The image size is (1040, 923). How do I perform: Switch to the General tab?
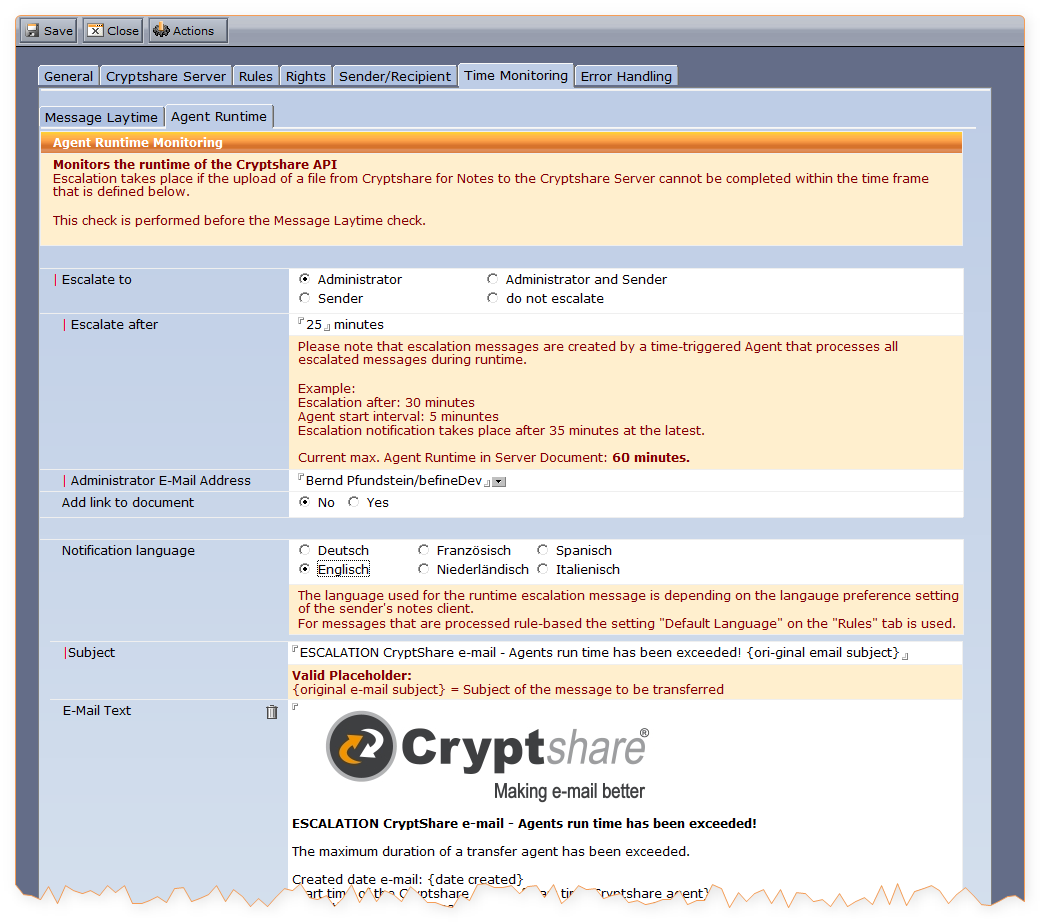click(x=68, y=76)
